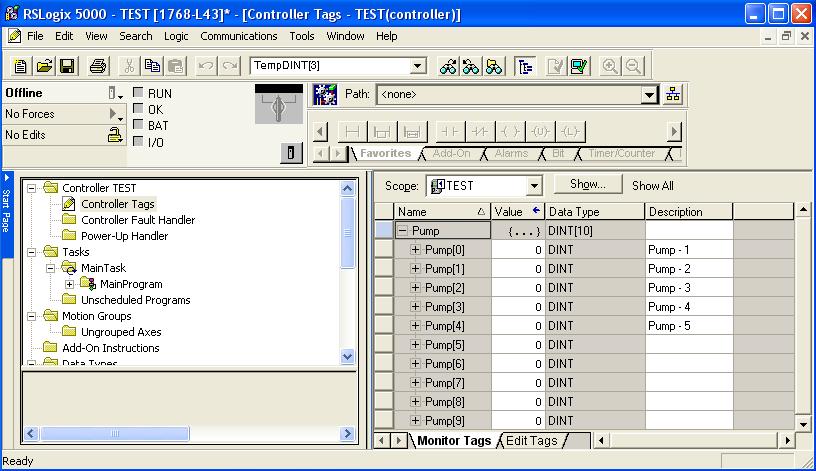Click the RUN status indicator box

138,92
